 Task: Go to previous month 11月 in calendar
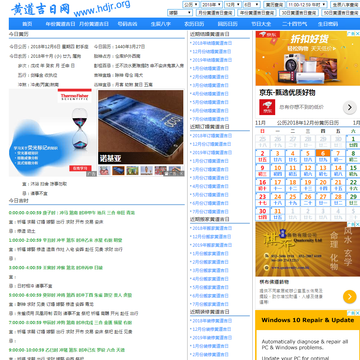[260, 123]
